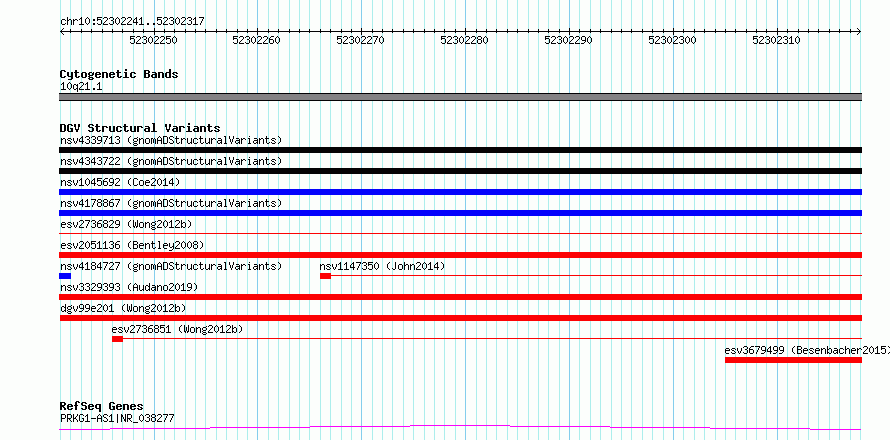Screen dimensions: 890x440
Task: Open the esv2736829 (Wong2012b) variant label
Action: 126,224
